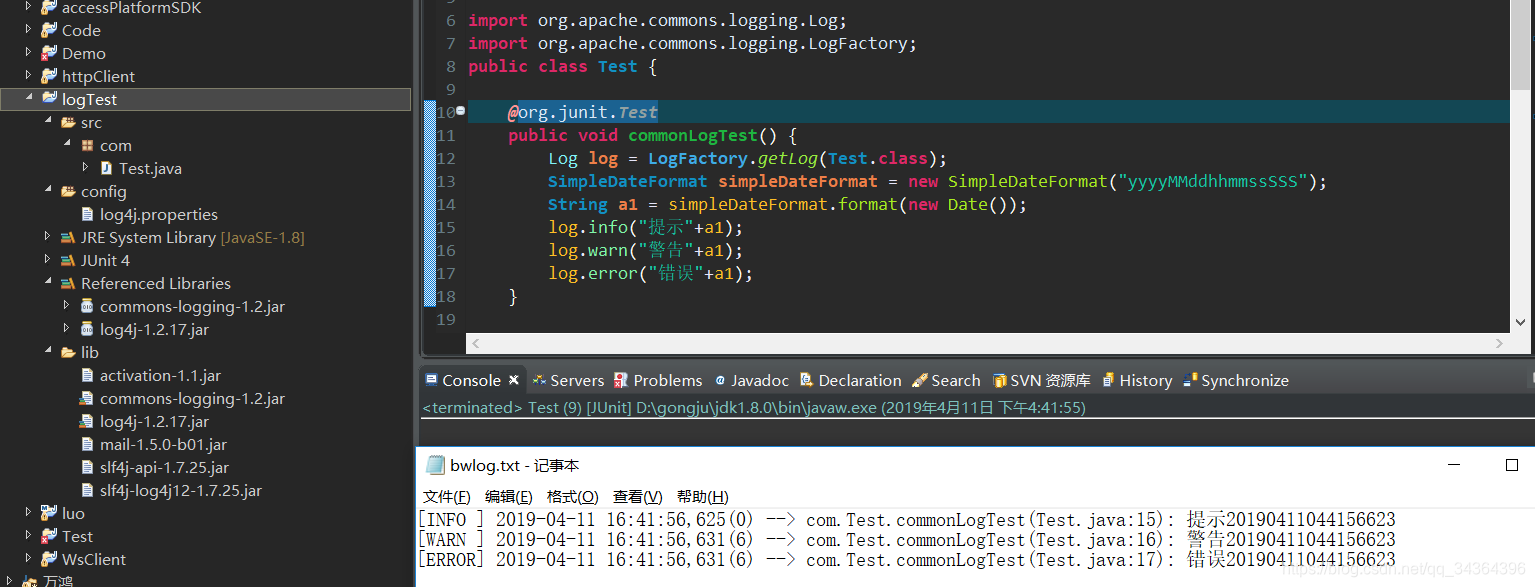The height and width of the screenshot is (587, 1535).
Task: Click the lib folder icon
Action: coord(68,352)
